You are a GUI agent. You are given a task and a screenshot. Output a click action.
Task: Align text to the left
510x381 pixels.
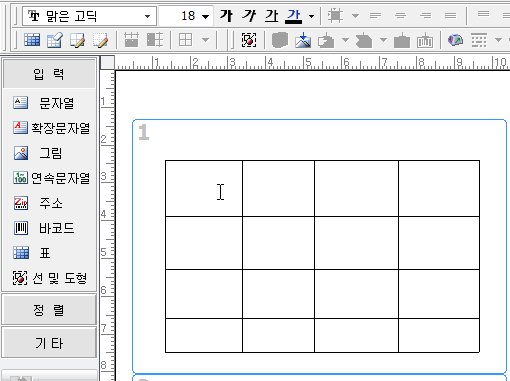click(376, 15)
